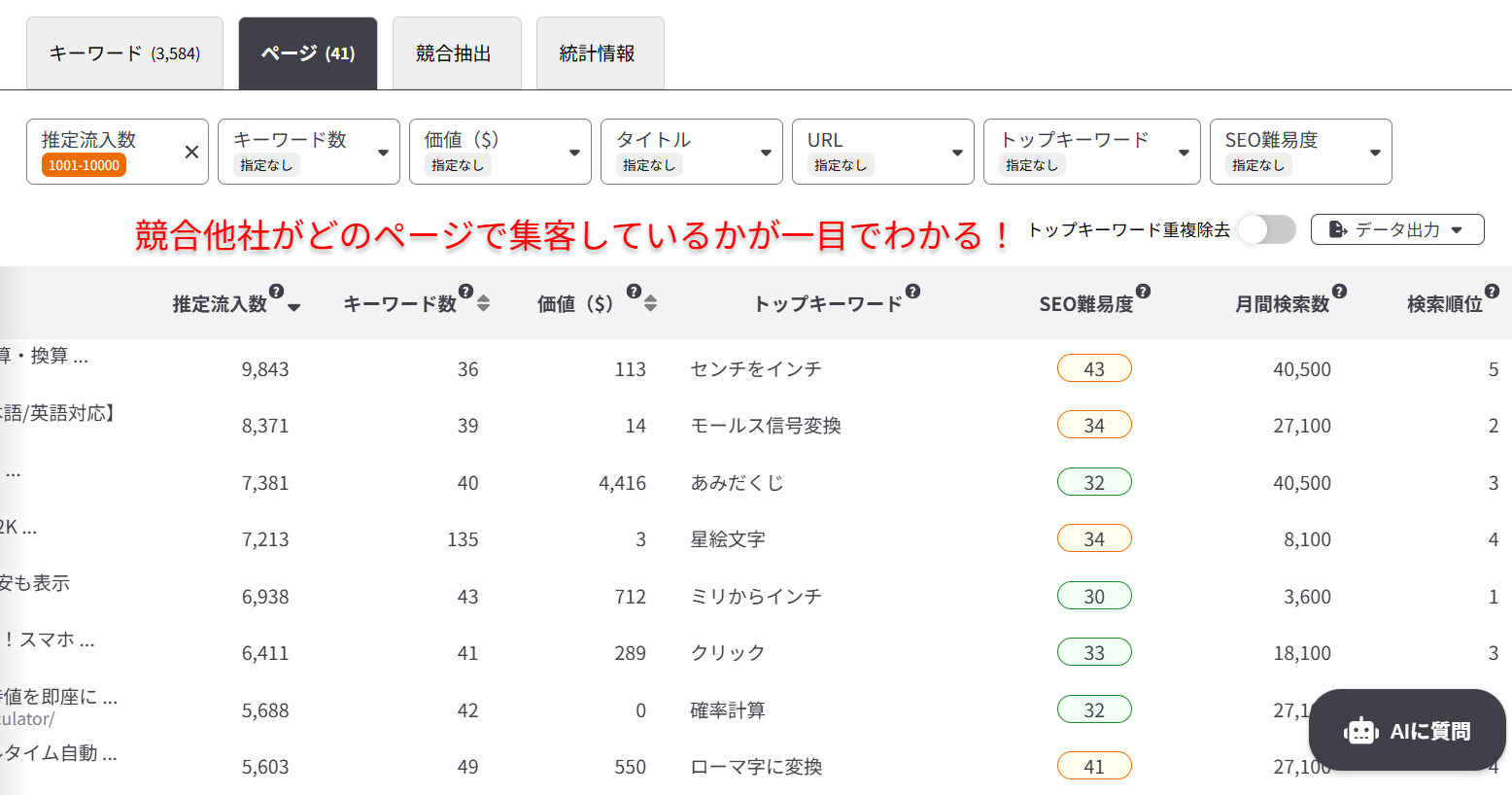Sort by 価値 ($) using sort arrows
The height and width of the screenshot is (795, 1512).
pyautogui.click(x=650, y=304)
